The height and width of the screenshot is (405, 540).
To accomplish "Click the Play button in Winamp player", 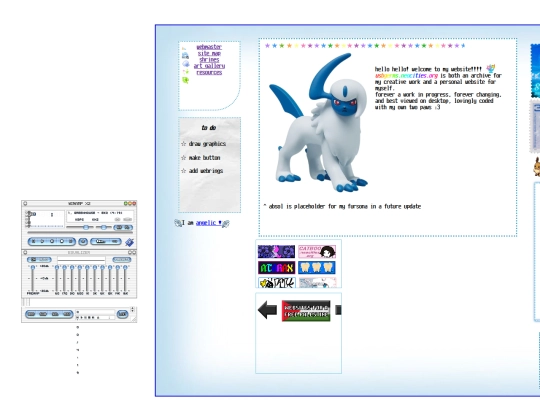I will (42, 241).
